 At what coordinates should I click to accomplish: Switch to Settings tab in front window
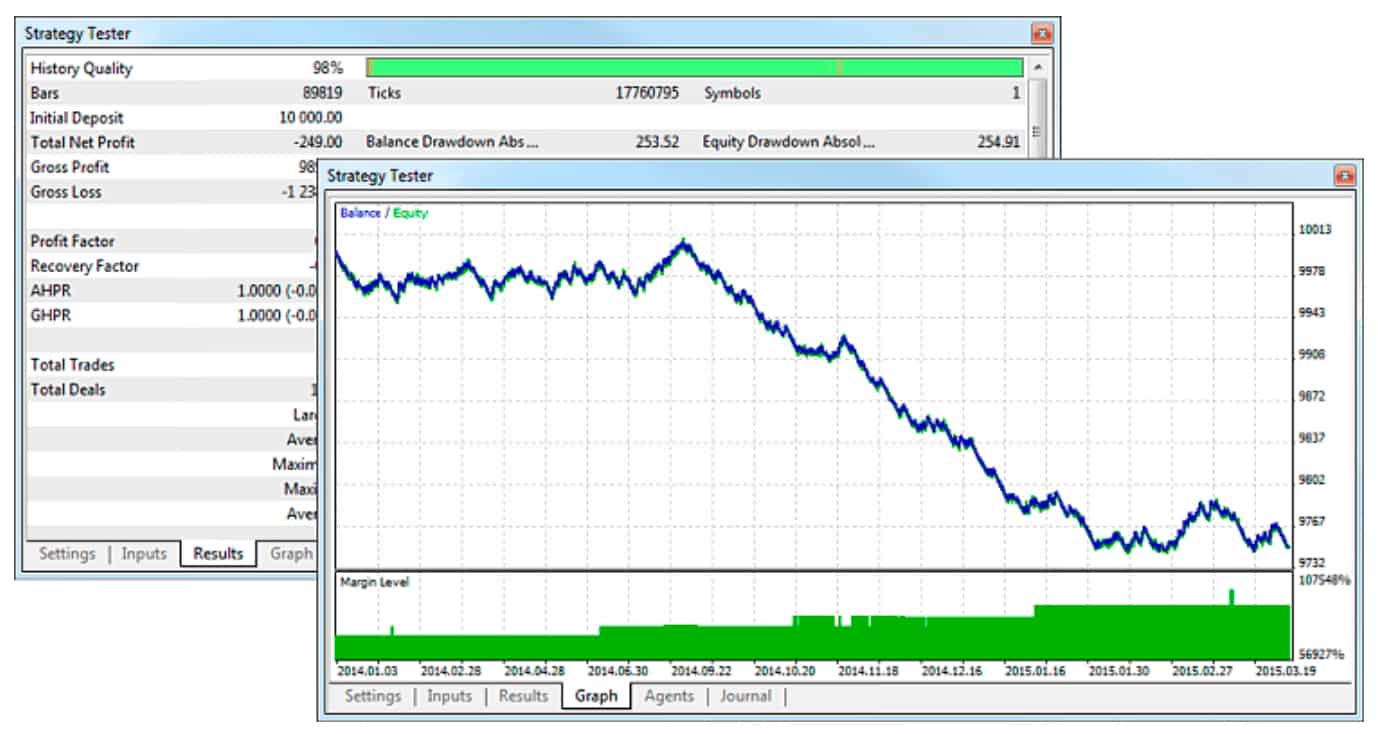pos(372,696)
